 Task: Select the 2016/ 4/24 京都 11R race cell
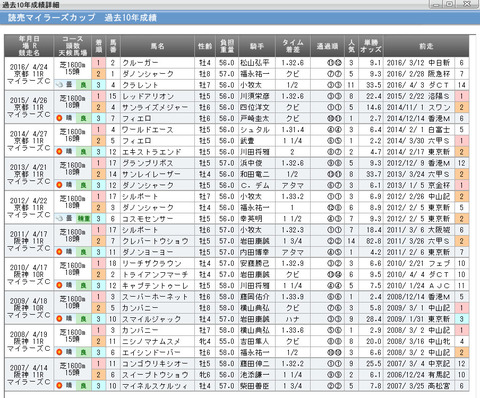[x=29, y=74]
